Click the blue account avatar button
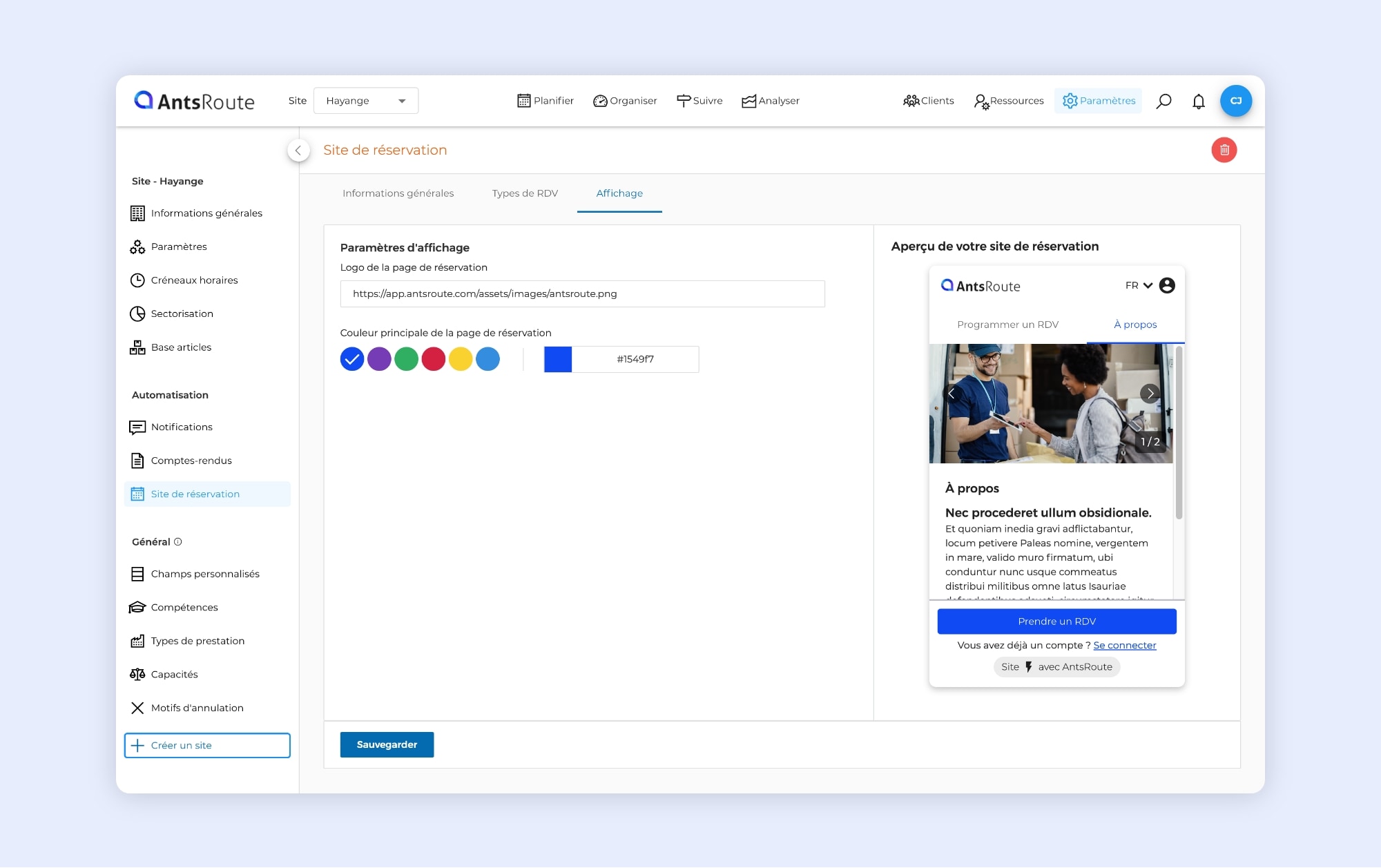 (1235, 101)
